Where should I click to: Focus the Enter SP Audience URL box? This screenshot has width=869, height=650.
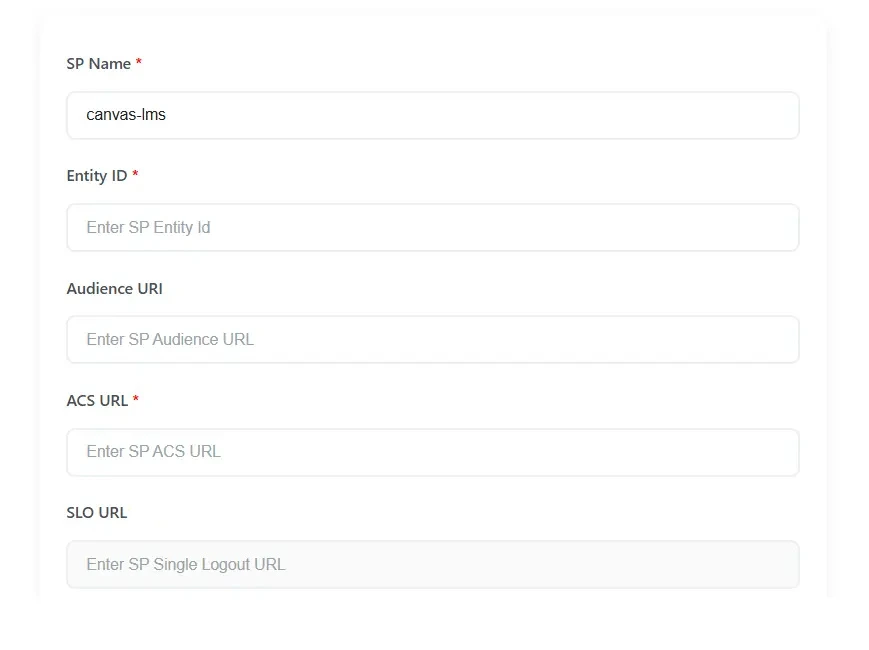click(x=170, y=339)
